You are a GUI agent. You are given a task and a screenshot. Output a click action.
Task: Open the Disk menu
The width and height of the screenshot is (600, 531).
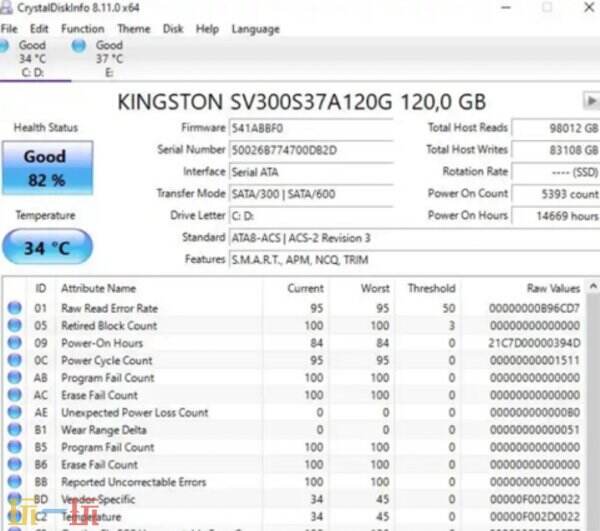173,29
